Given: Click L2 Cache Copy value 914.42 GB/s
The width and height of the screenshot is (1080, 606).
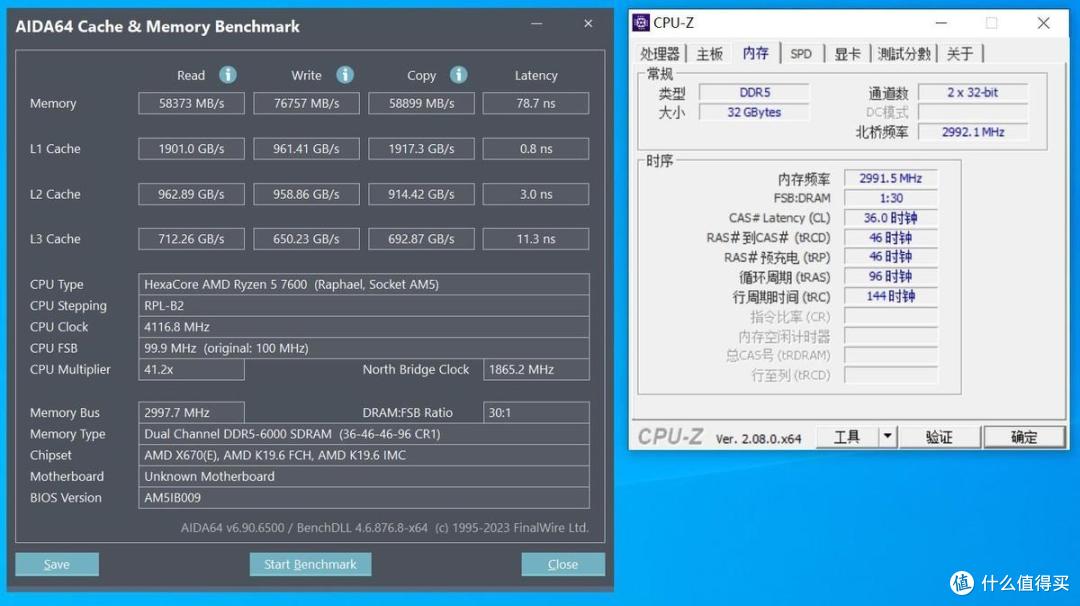Looking at the screenshot, I should pos(422,194).
